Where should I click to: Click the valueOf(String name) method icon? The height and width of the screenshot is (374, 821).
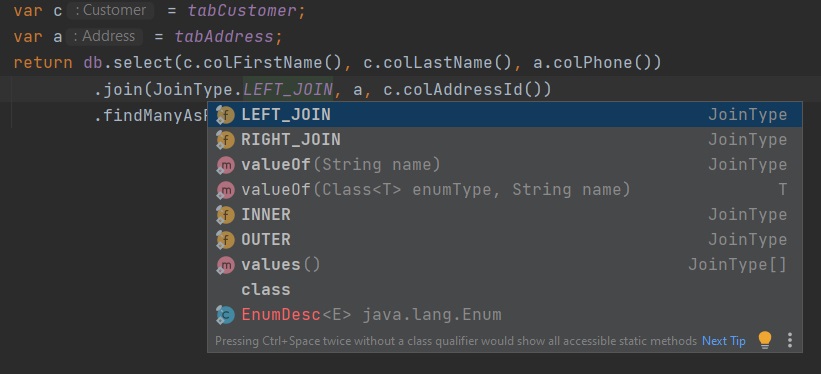[x=225, y=165]
